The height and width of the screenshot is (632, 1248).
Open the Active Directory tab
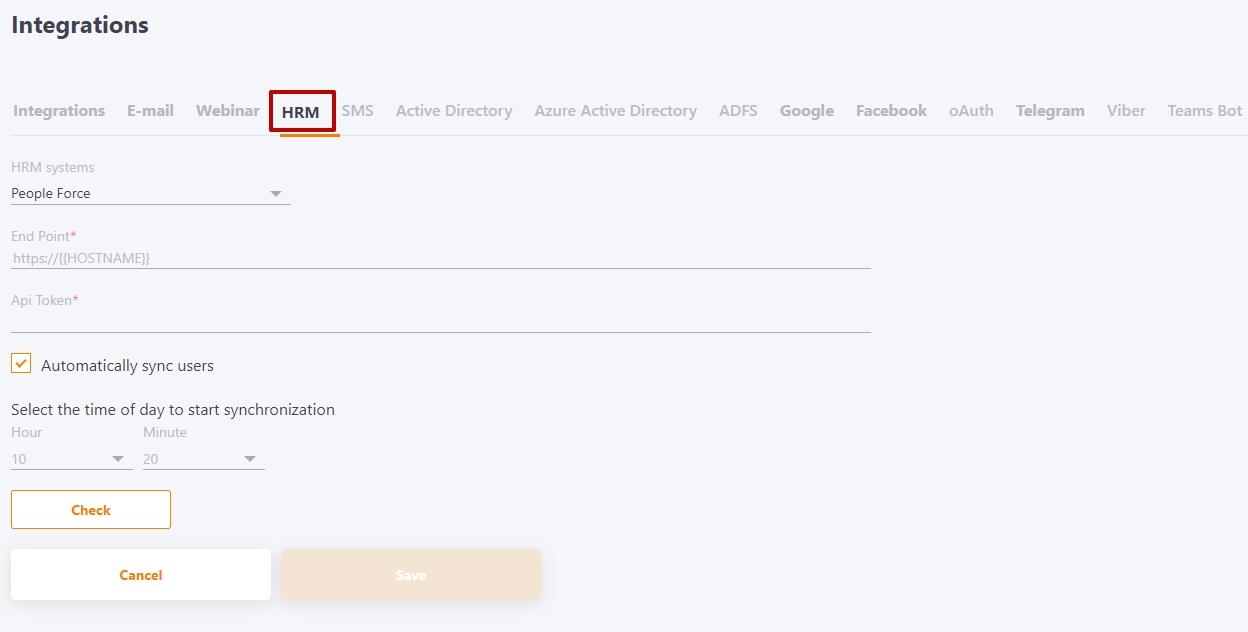coord(454,111)
